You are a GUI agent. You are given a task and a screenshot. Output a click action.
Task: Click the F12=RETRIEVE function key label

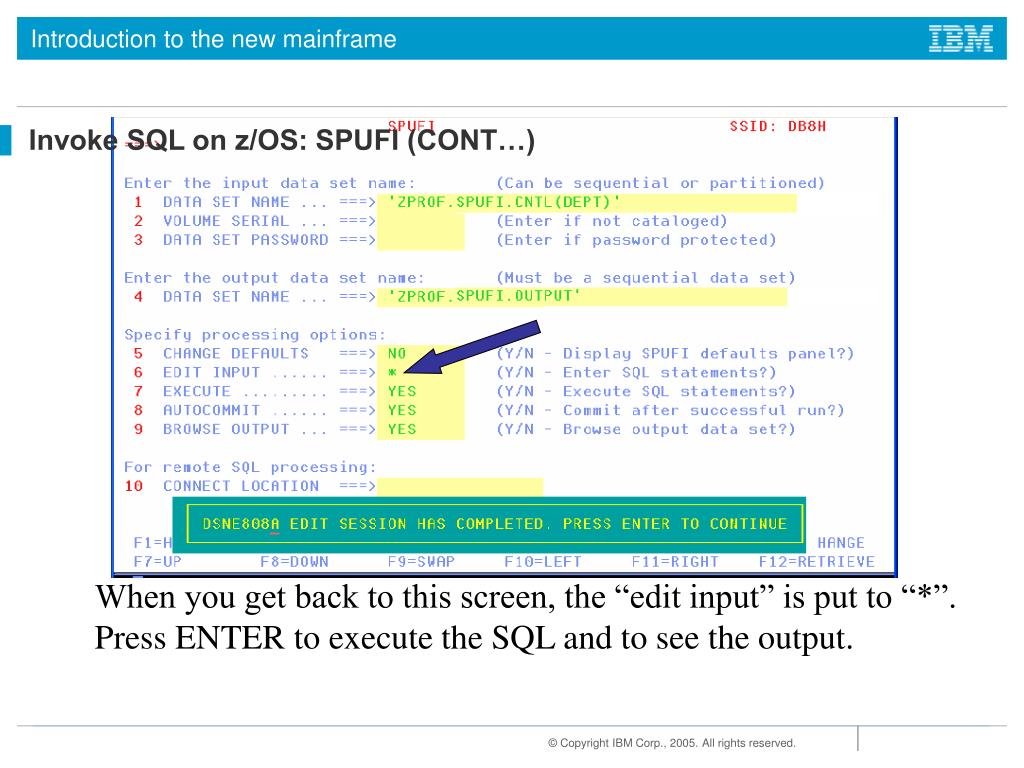point(816,562)
